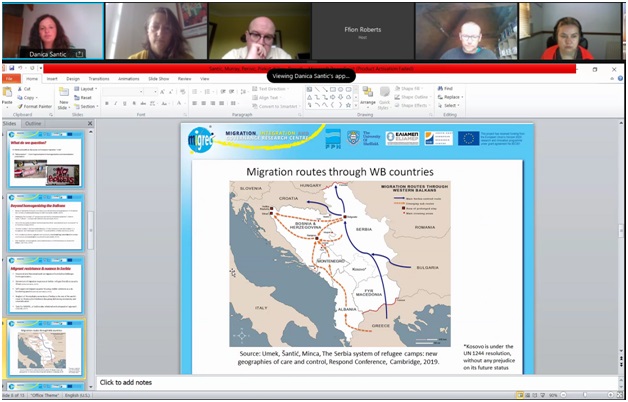Toggle Bold text formatting

pos(106,103)
